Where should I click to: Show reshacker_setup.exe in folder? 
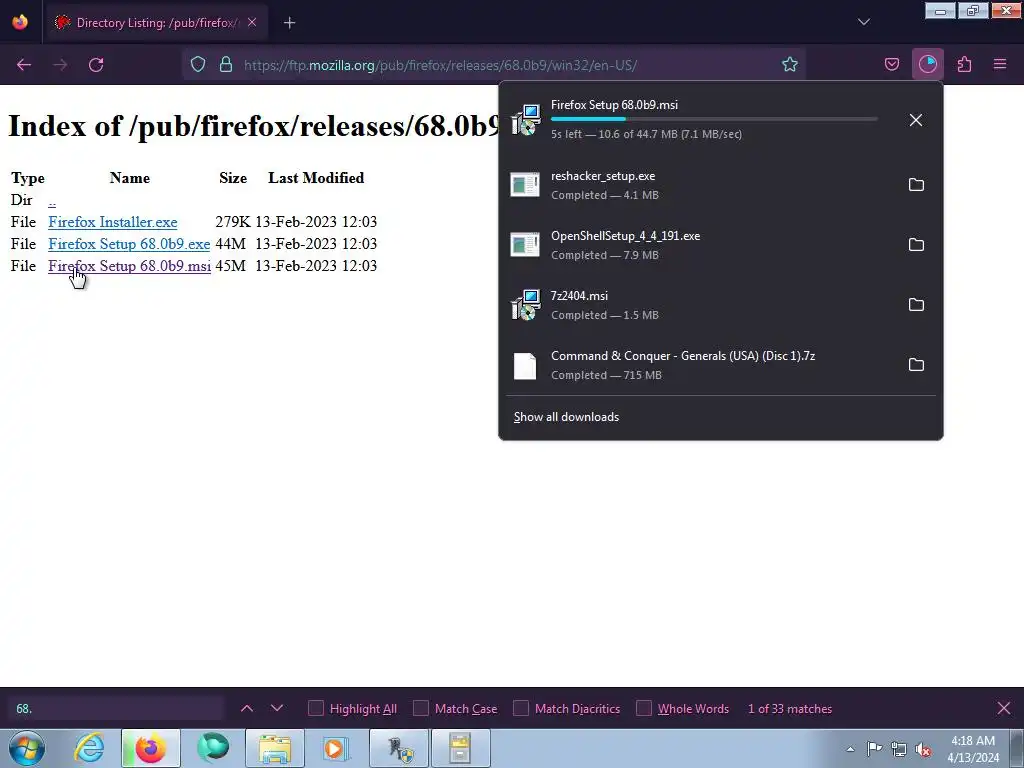[916, 185]
